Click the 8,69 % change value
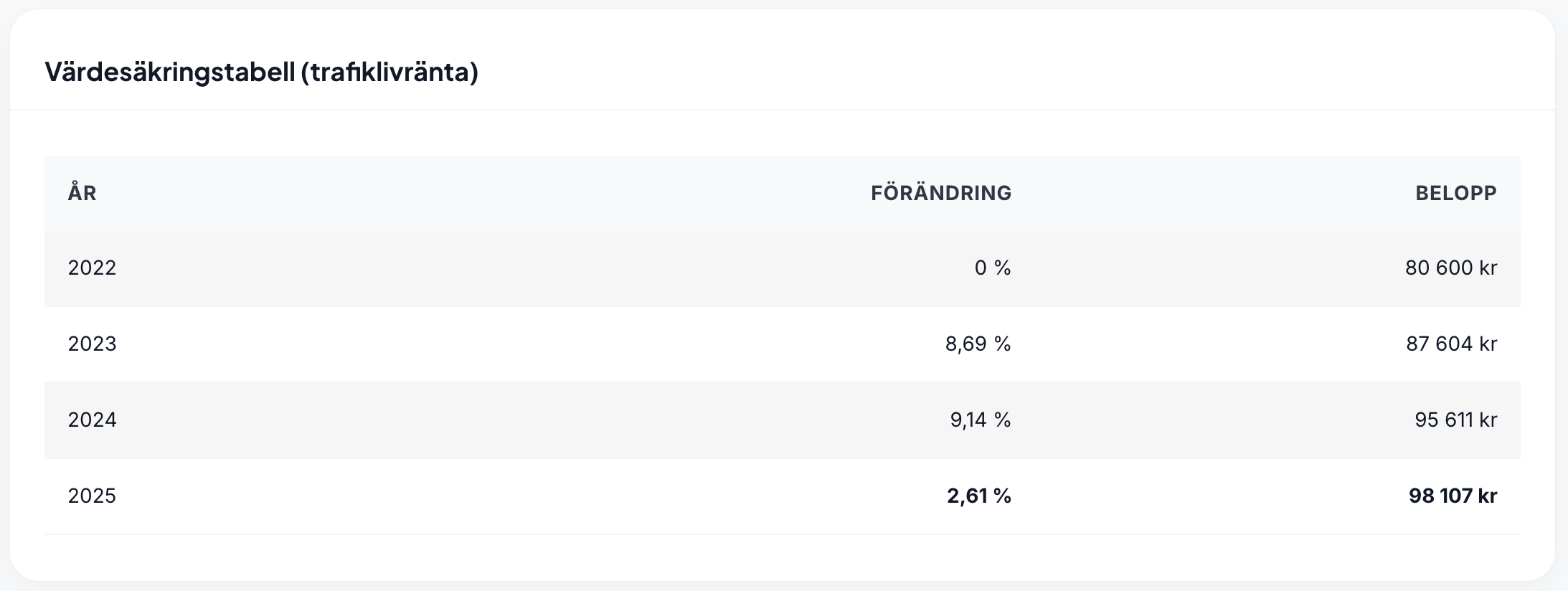Image resolution: width=1568 pixels, height=591 pixels. click(978, 344)
